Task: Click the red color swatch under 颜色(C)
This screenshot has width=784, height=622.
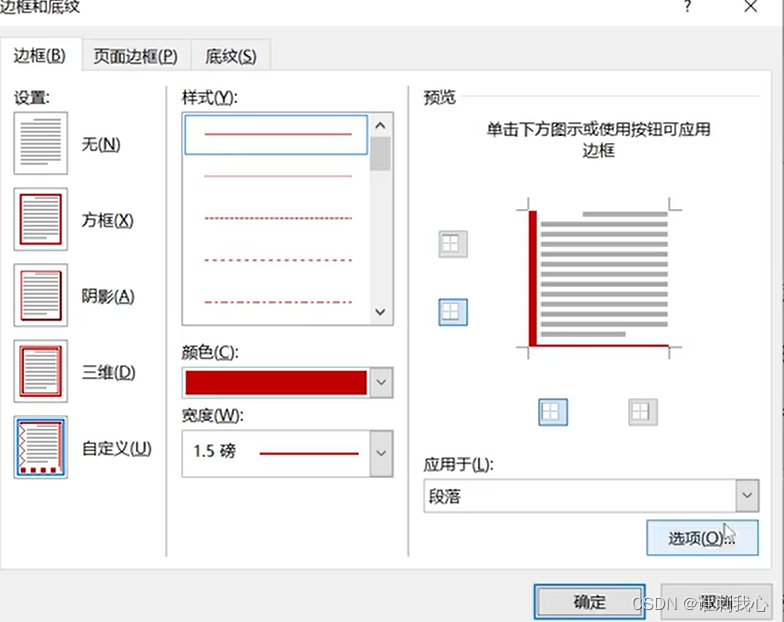Action: click(276, 382)
